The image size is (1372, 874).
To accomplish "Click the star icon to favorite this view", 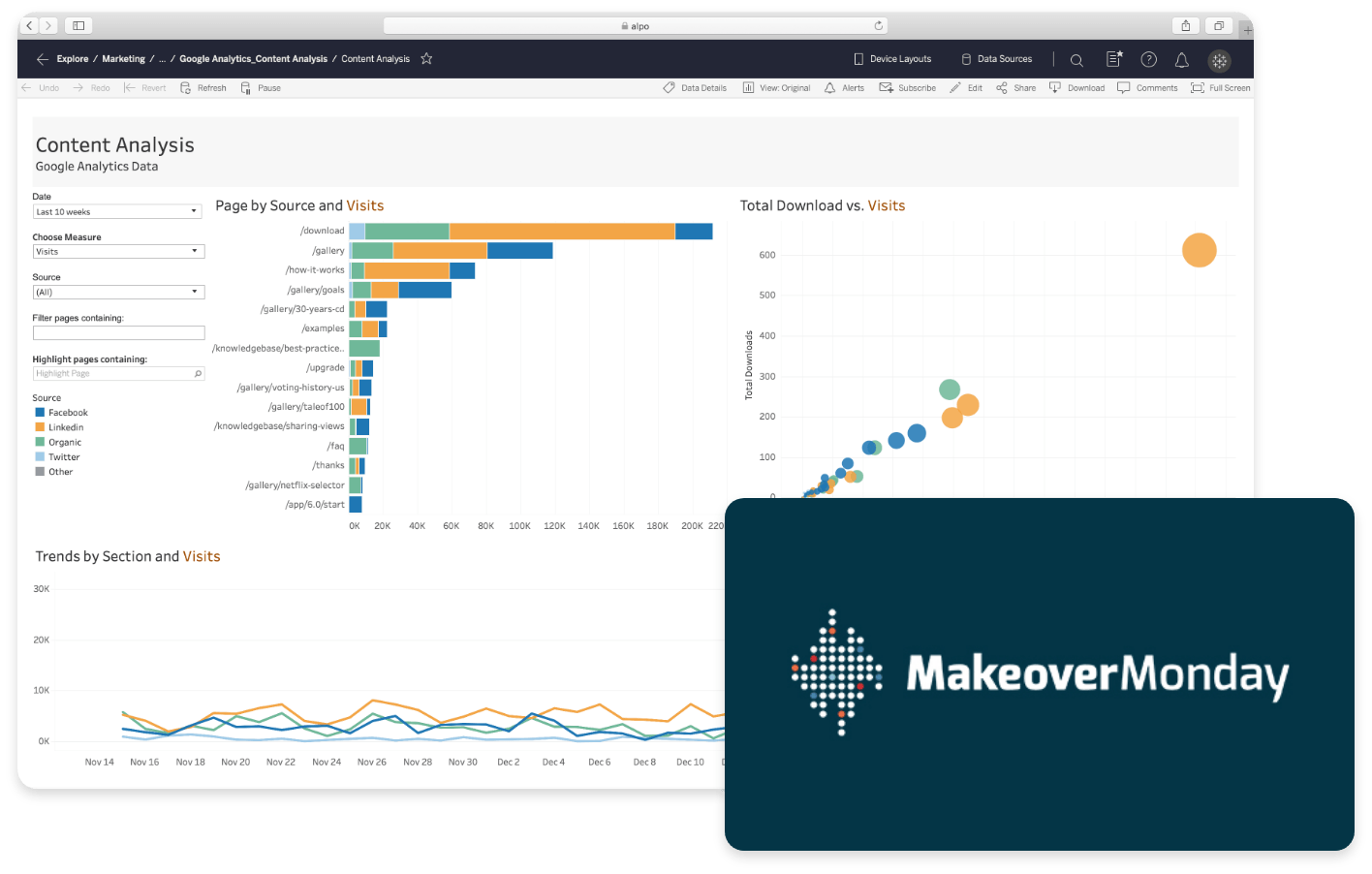I will click(426, 59).
